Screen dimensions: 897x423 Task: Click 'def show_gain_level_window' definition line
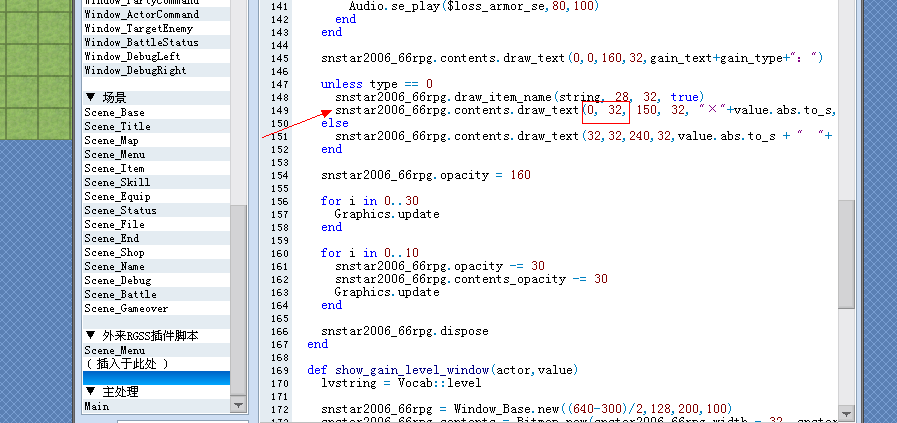click(443, 370)
